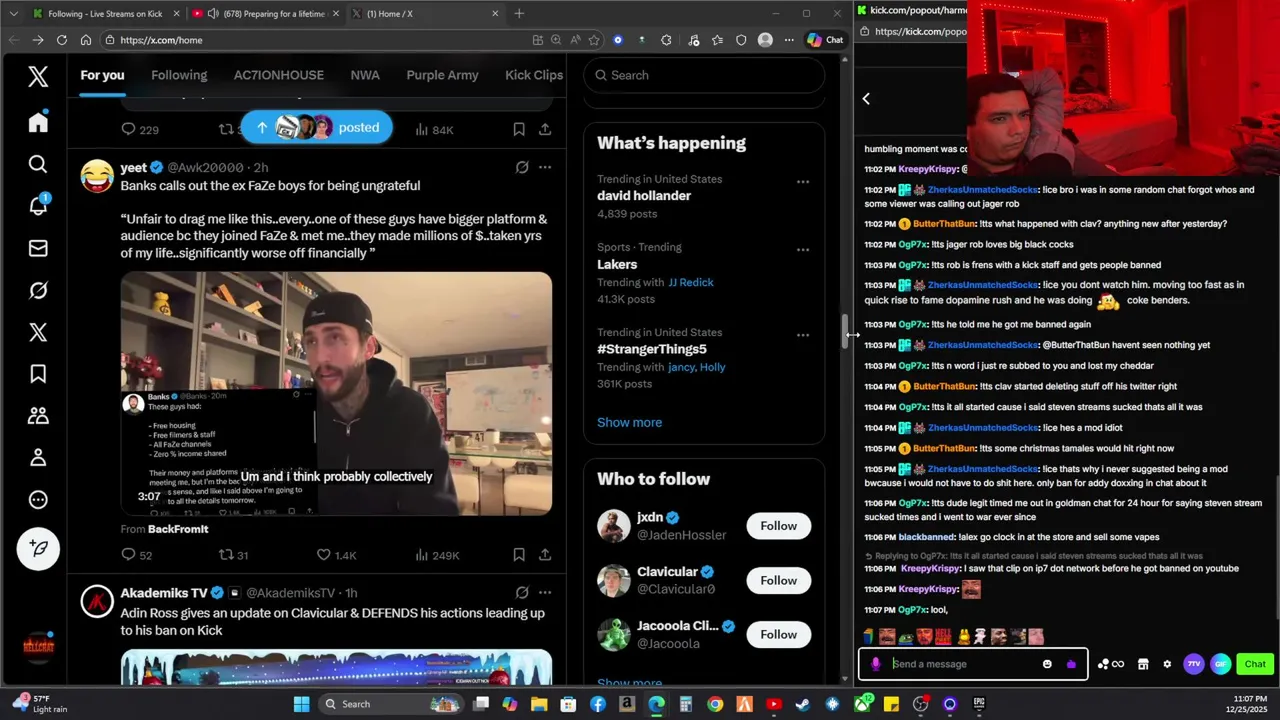View analytics of yeet's post 249K

[438, 555]
